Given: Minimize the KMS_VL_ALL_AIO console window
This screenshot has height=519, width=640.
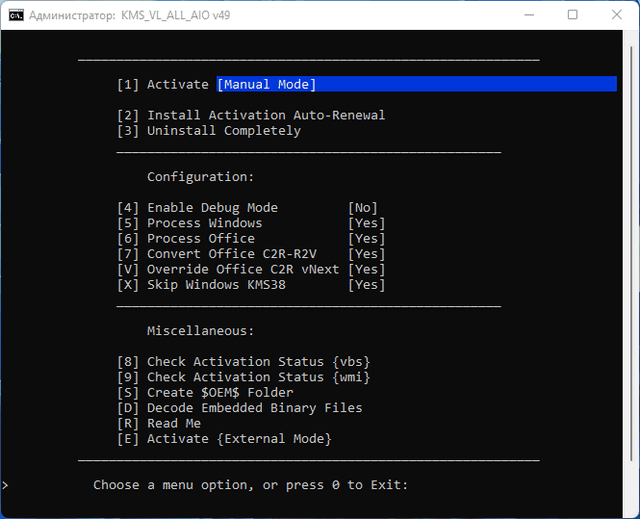Looking at the screenshot, I should point(525,15).
